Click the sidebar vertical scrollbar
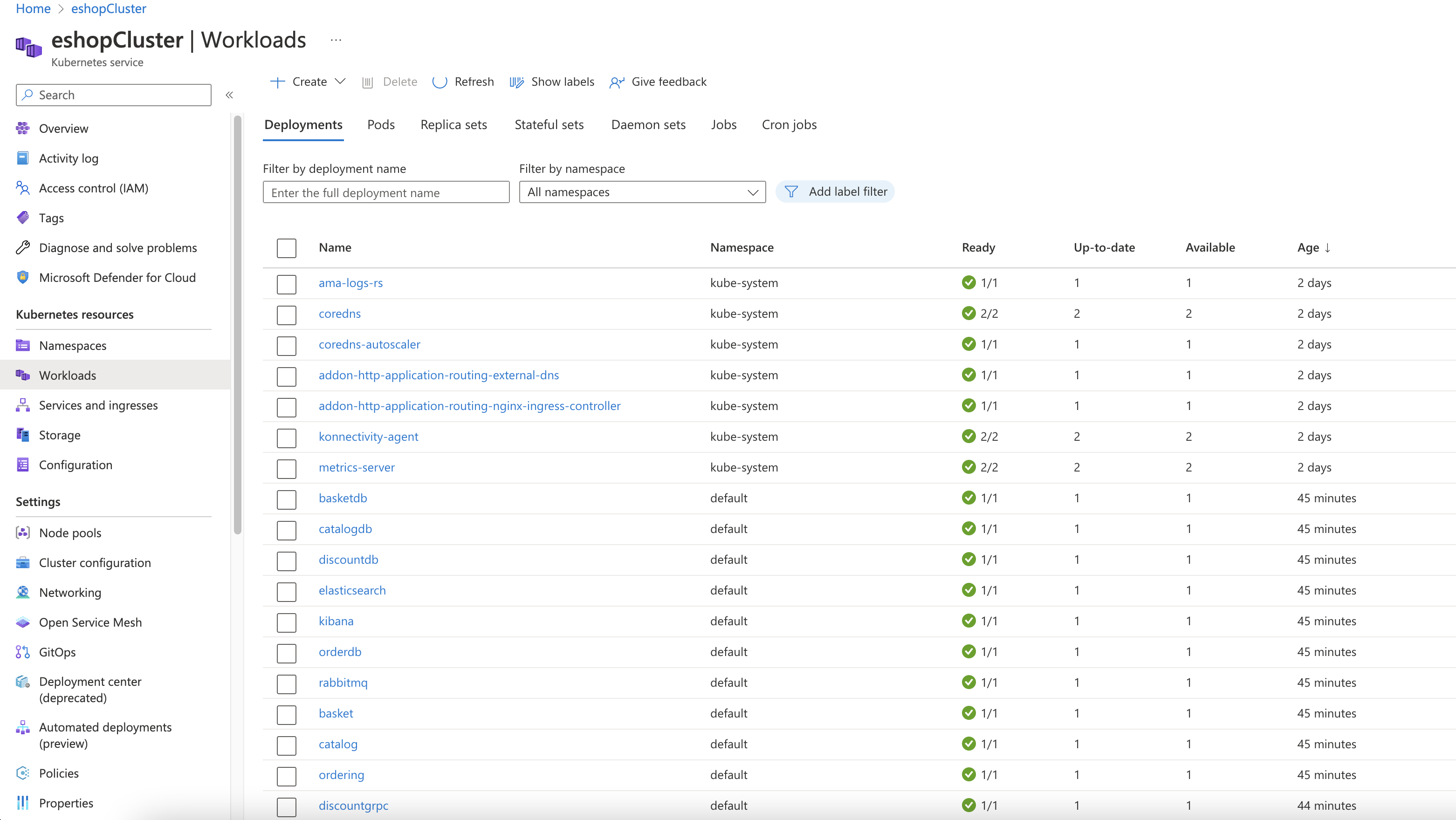1456x820 pixels. [x=238, y=325]
